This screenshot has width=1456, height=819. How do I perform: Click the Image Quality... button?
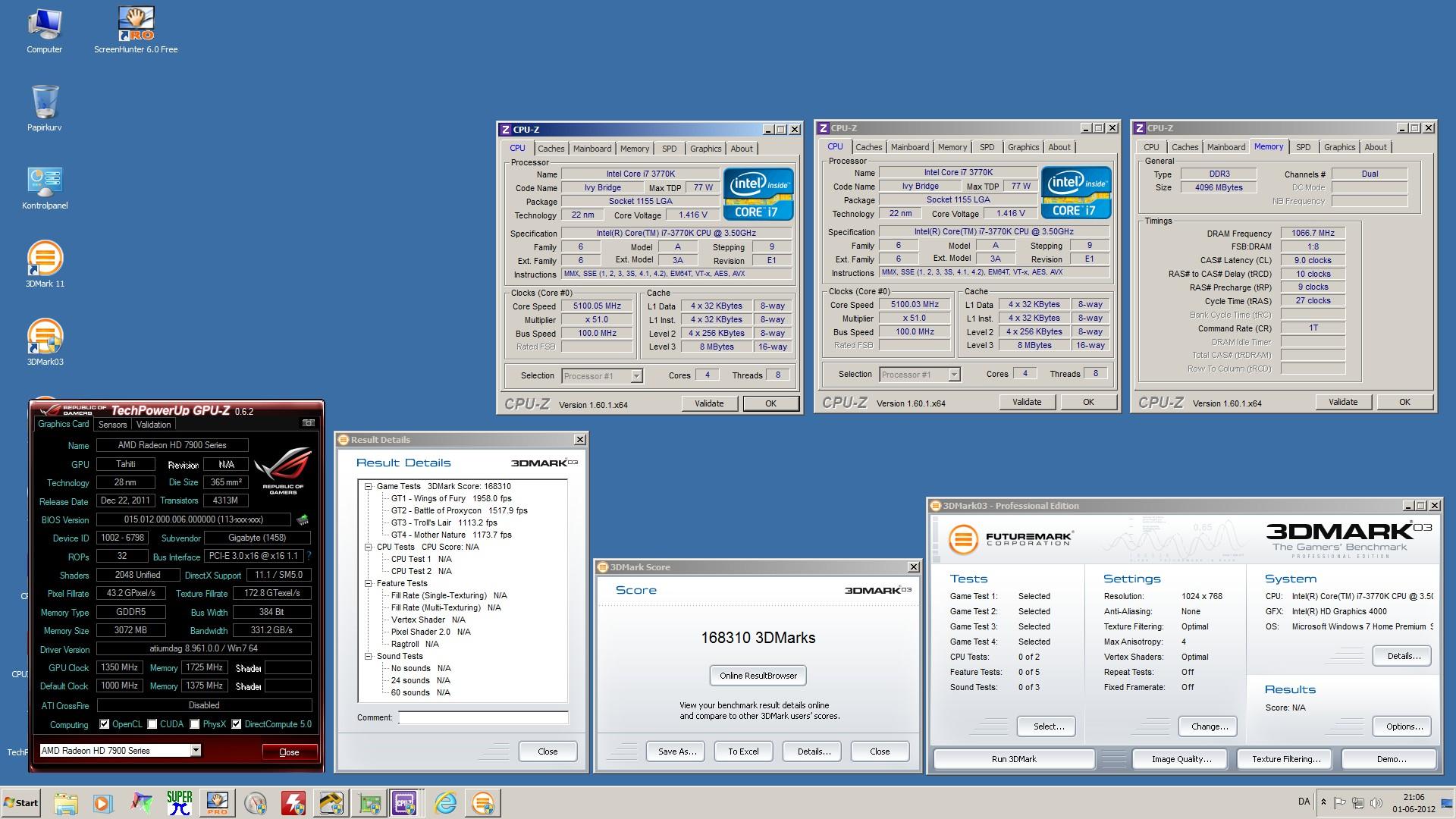pos(1181,759)
